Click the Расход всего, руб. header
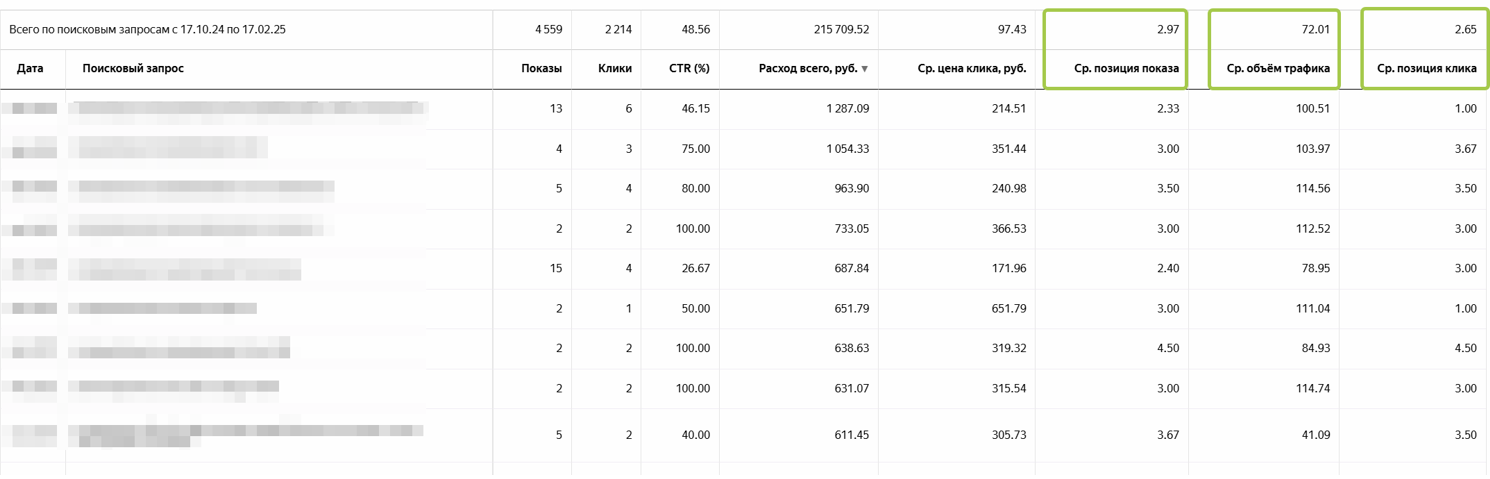The height and width of the screenshot is (479, 1490). tap(807, 68)
